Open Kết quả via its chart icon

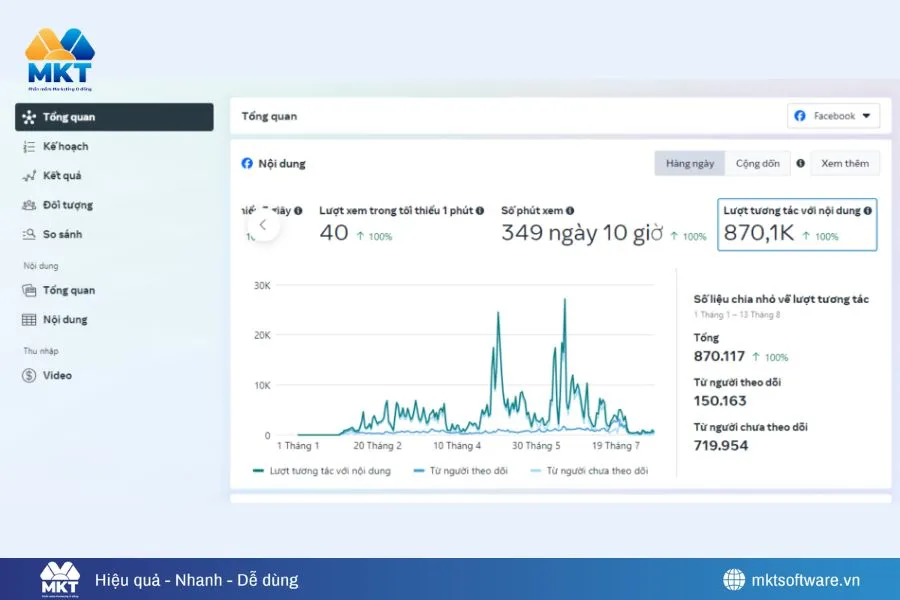28,176
